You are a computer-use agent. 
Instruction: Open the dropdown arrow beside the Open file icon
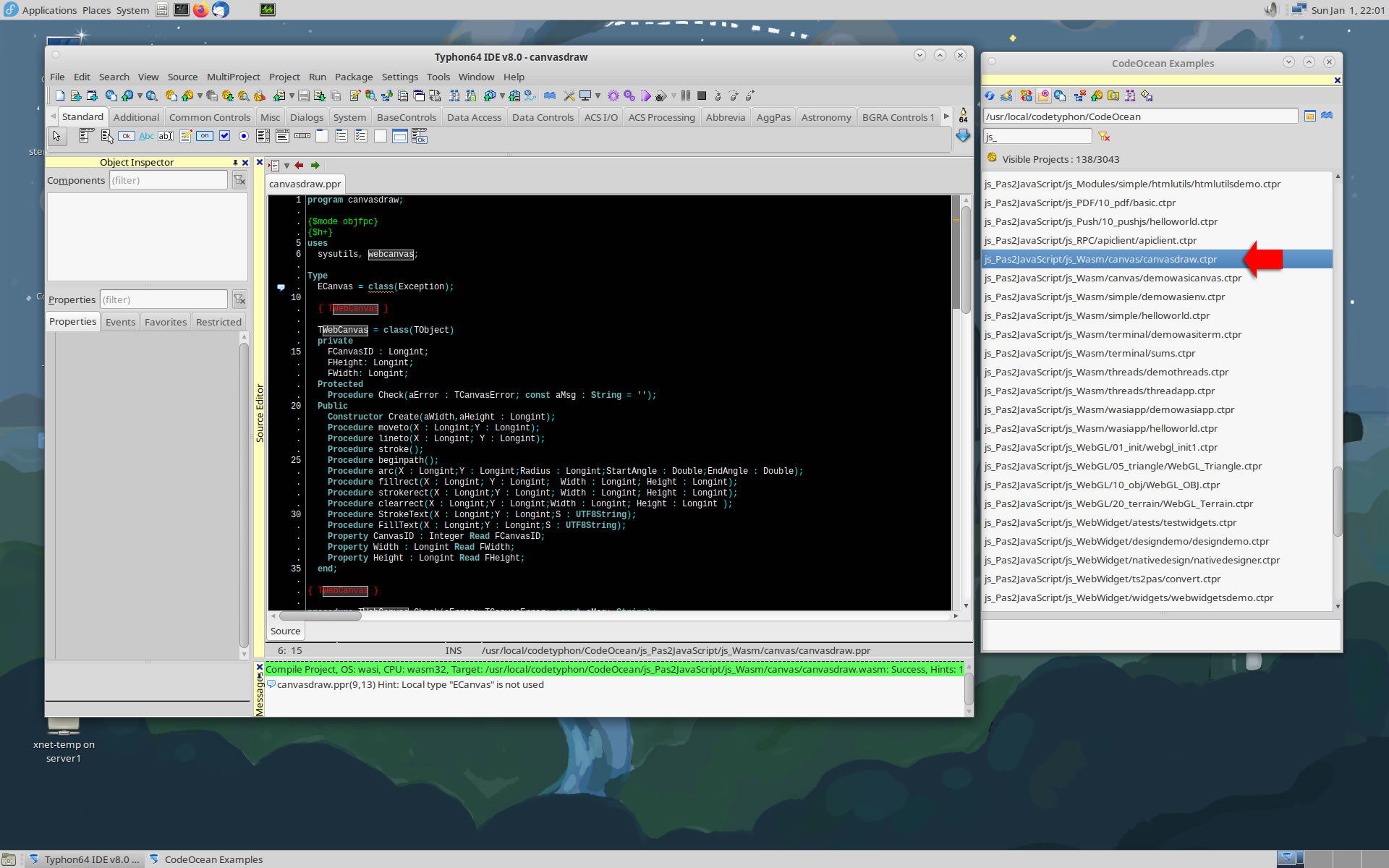tap(140, 96)
